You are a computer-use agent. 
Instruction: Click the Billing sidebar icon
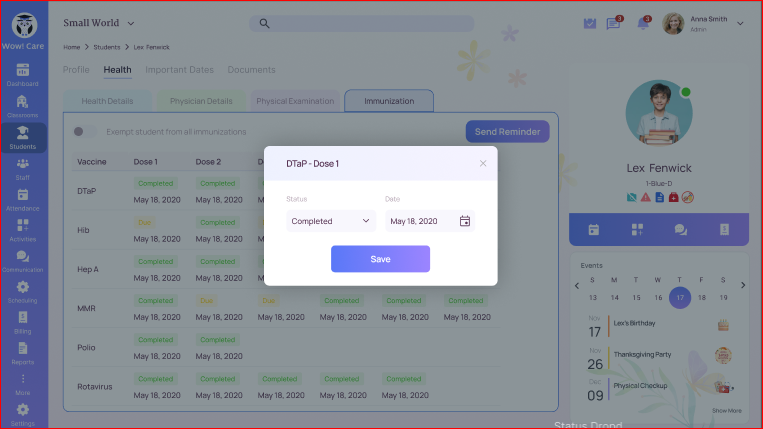pyautogui.click(x=22, y=321)
